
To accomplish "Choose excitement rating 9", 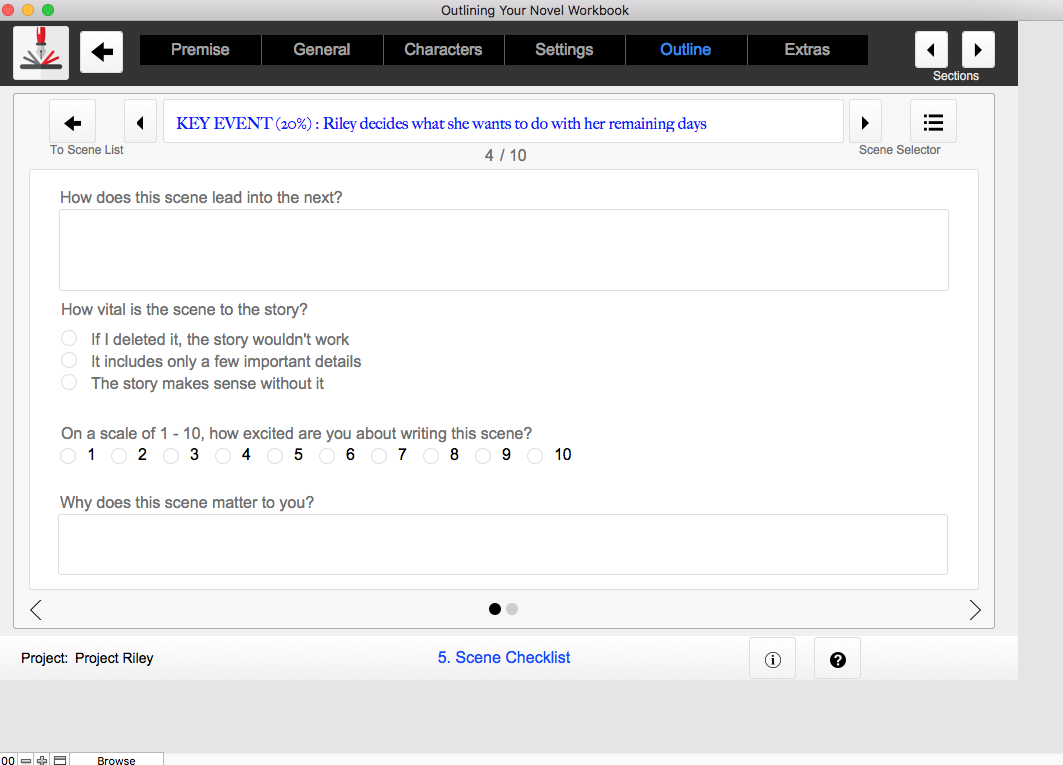I will tap(483, 456).
